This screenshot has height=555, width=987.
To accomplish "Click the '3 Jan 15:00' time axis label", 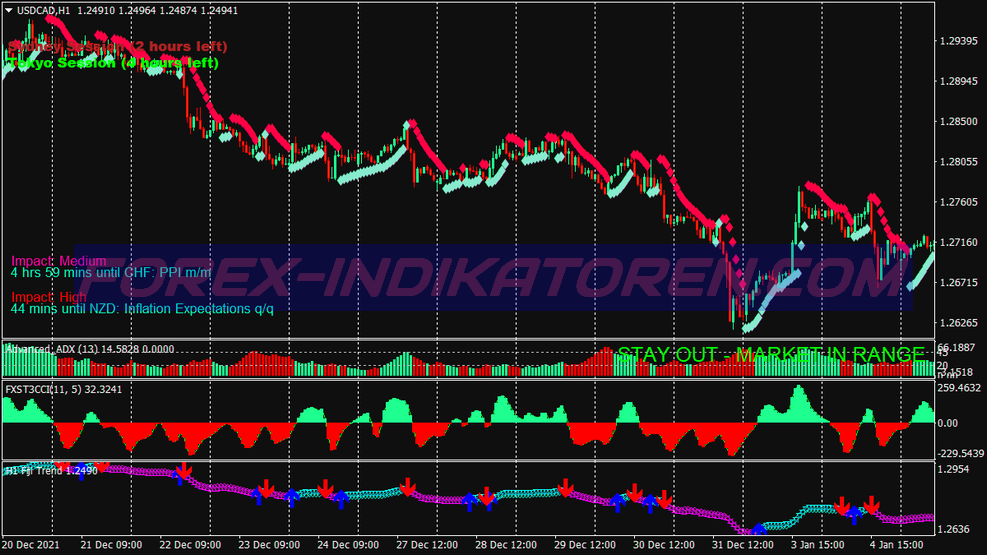I will point(818,545).
